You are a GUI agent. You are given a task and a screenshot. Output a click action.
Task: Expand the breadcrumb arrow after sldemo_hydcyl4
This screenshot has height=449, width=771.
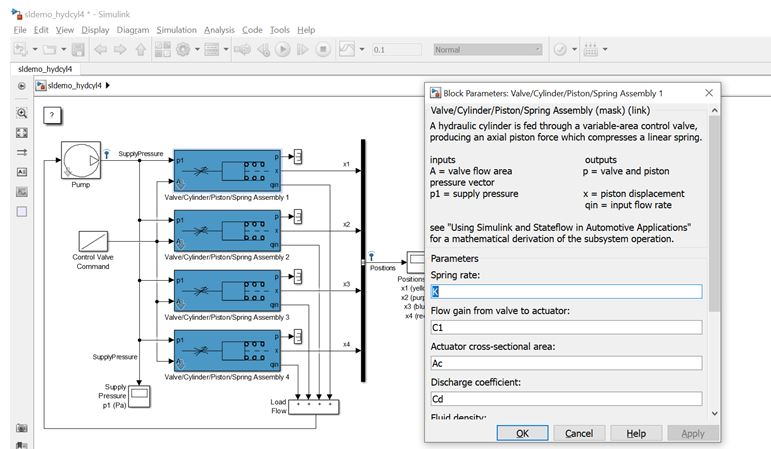tap(108, 86)
